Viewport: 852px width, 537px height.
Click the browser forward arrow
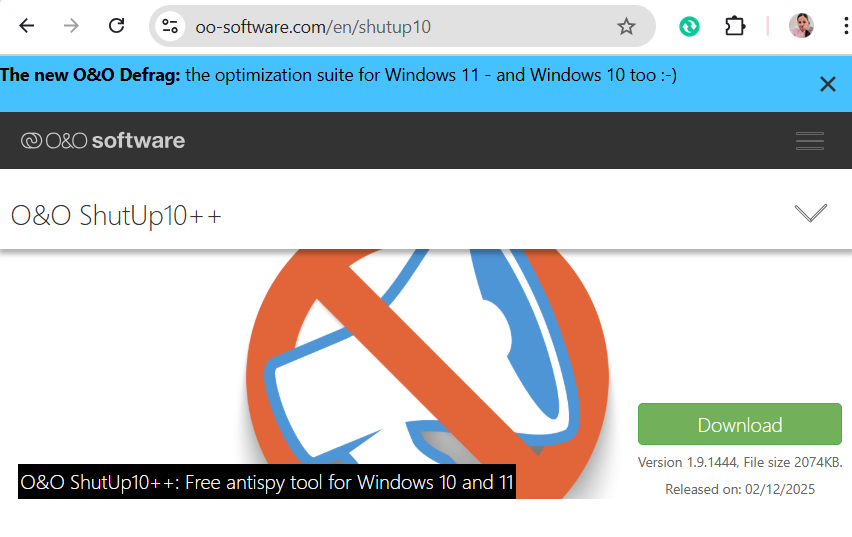pyautogui.click(x=71, y=26)
